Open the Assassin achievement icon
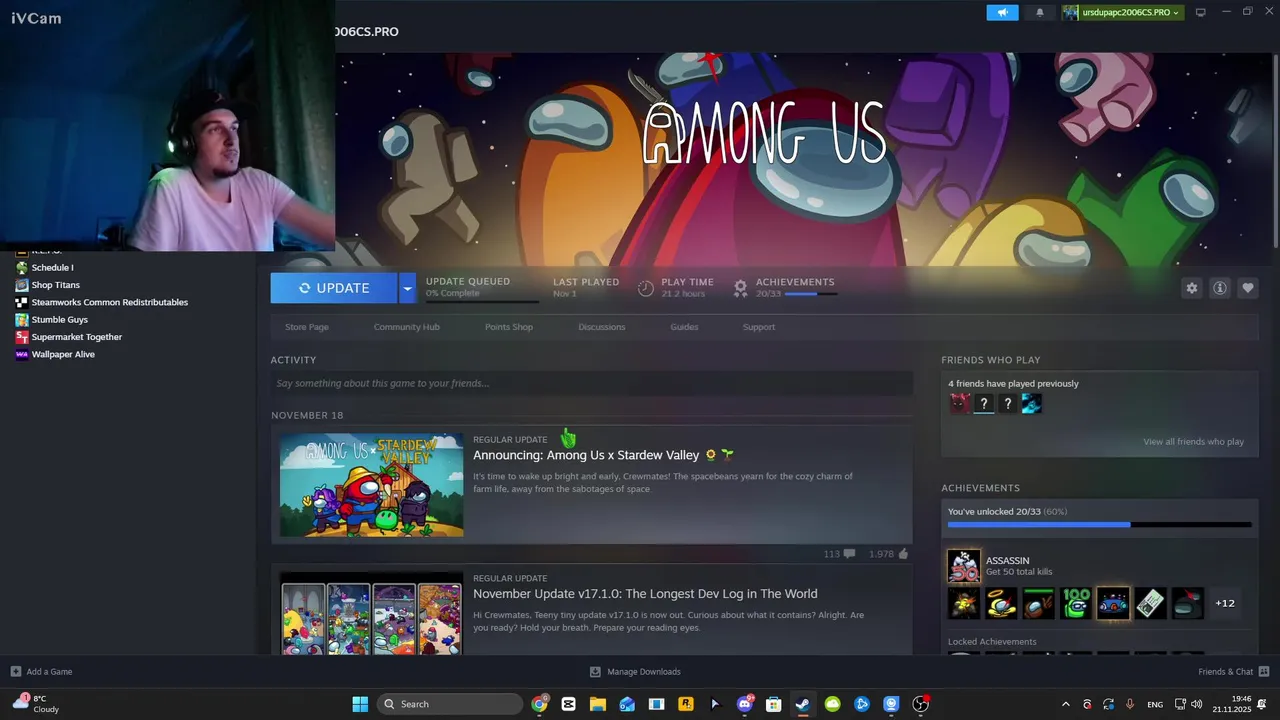Screen dimensions: 1280x720 [x=964, y=566]
